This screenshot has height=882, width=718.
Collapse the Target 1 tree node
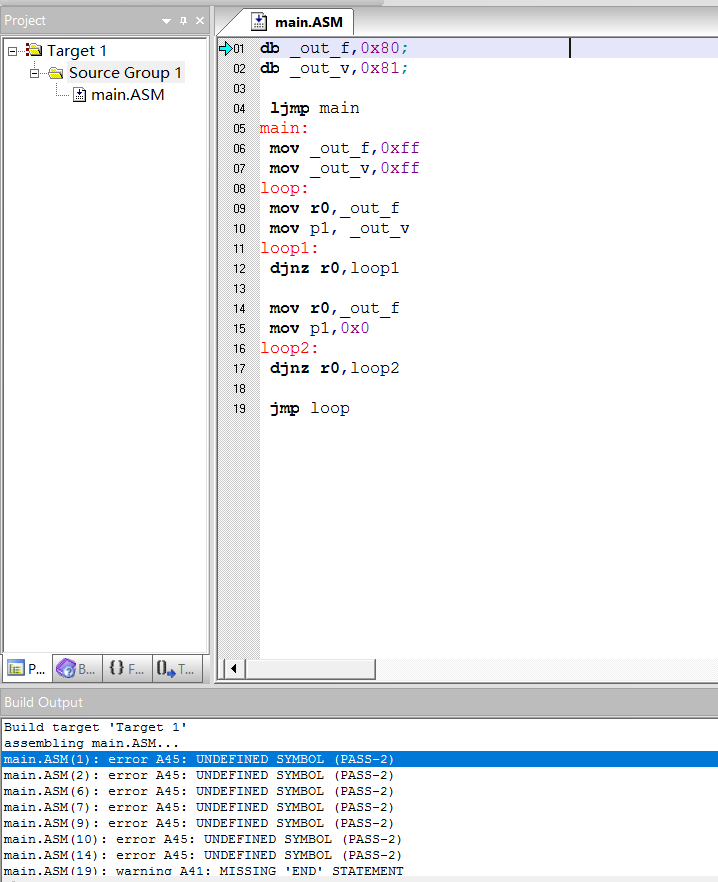pyautogui.click(x=12, y=51)
